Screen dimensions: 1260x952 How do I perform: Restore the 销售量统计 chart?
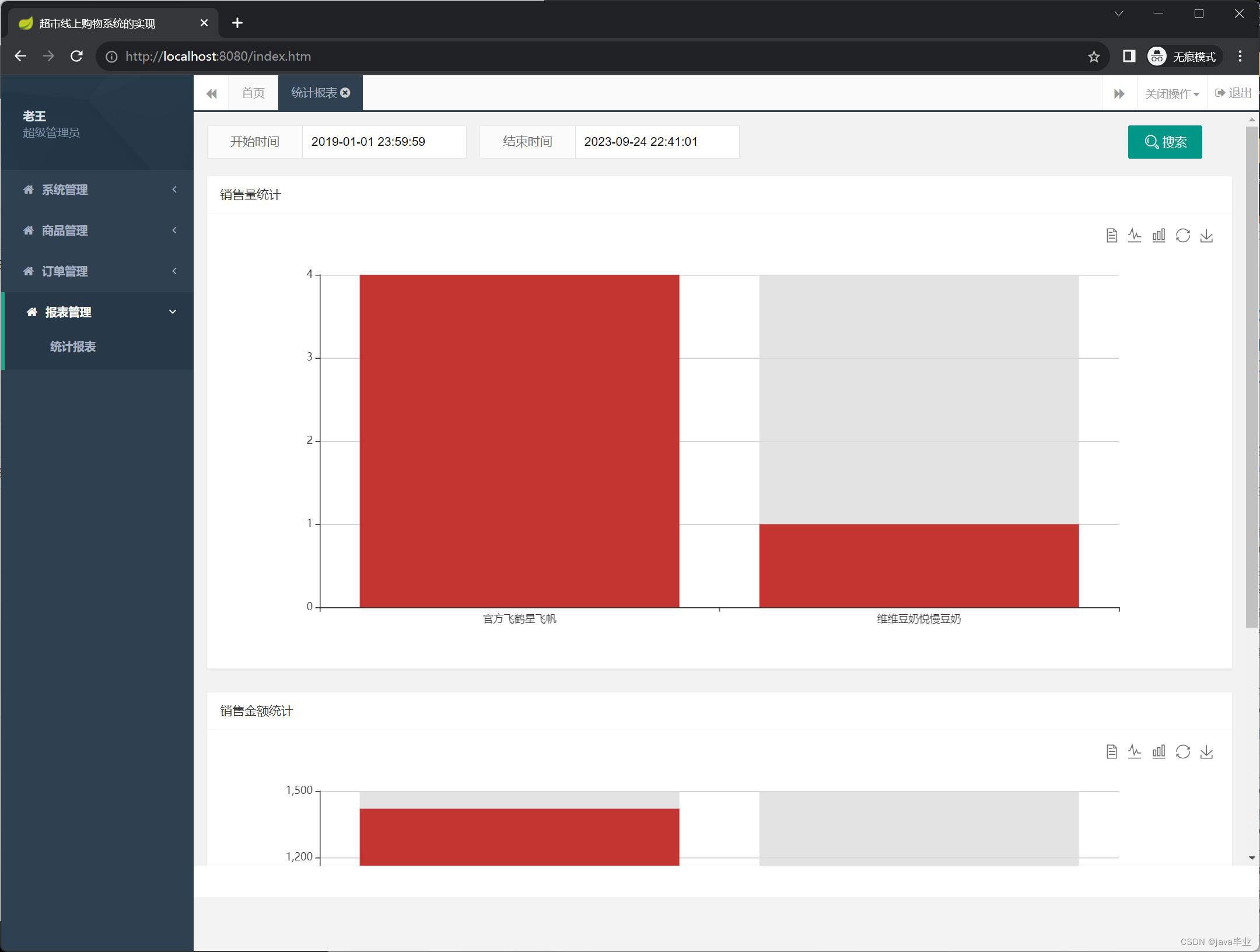[x=1183, y=236]
